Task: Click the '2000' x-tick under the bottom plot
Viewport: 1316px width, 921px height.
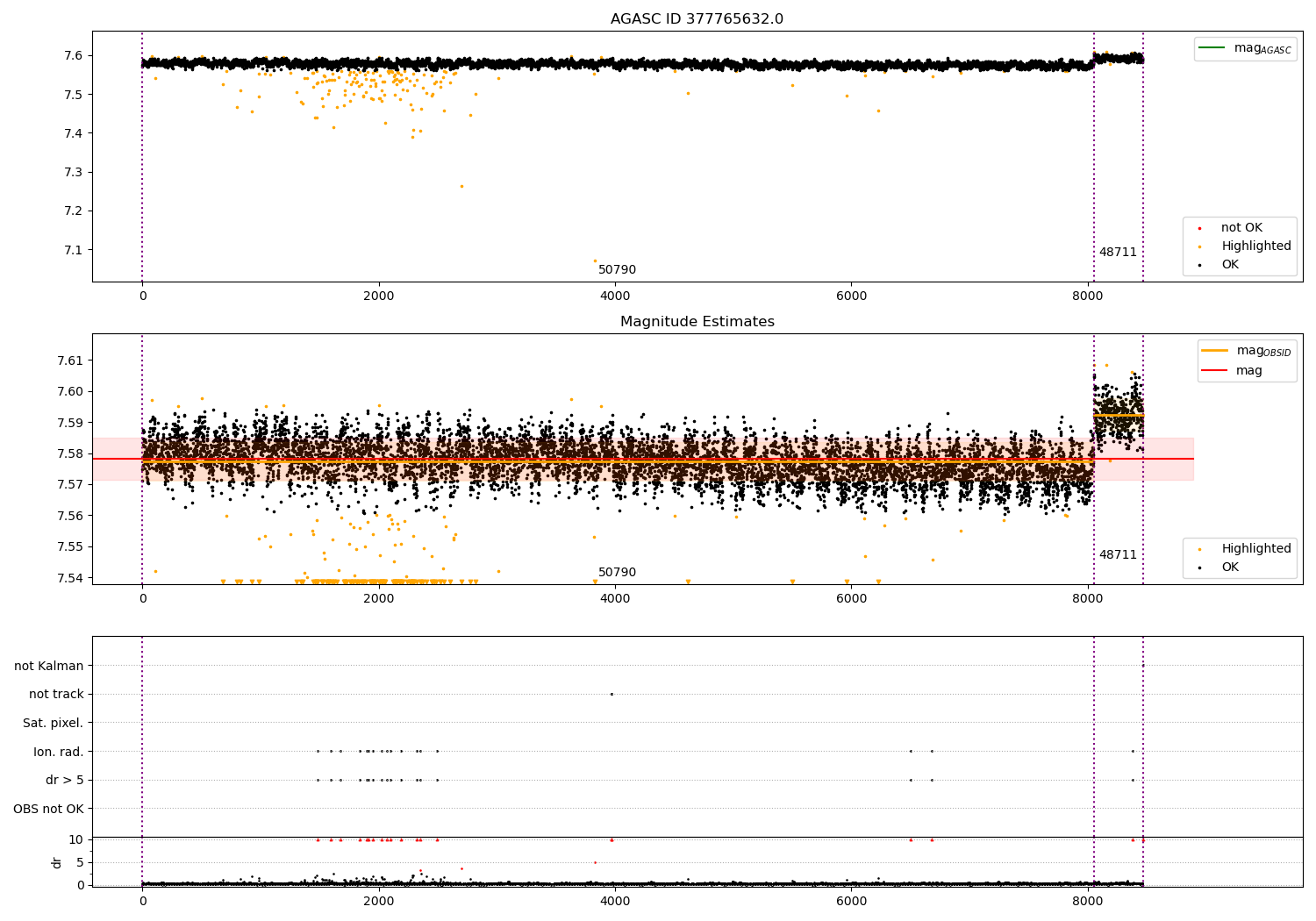Action: tap(379, 902)
